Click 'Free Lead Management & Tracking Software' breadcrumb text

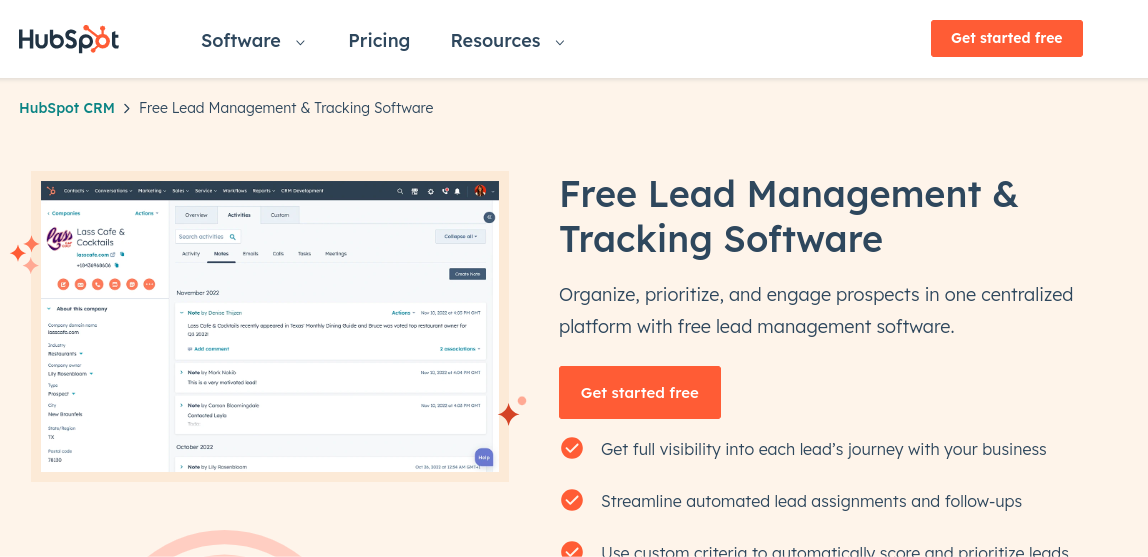tap(286, 108)
